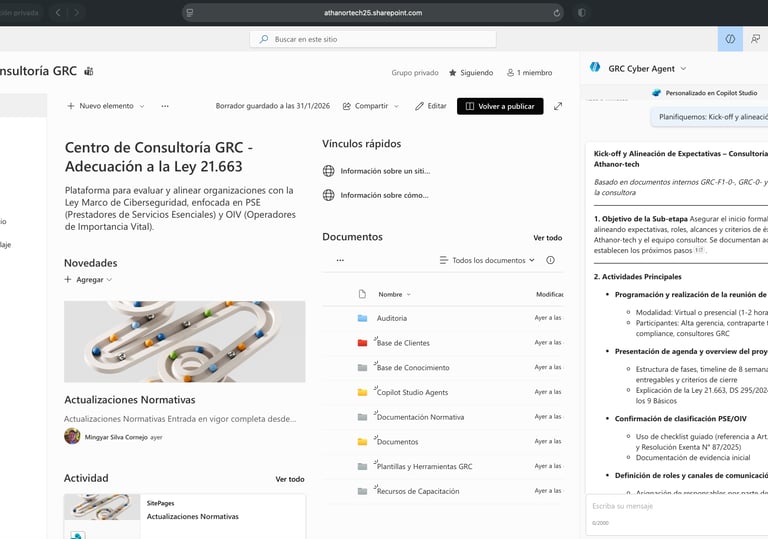This screenshot has width=768, height=539.
Task: Click the gray Base de Conocimiento folder icon
Action: point(362,368)
